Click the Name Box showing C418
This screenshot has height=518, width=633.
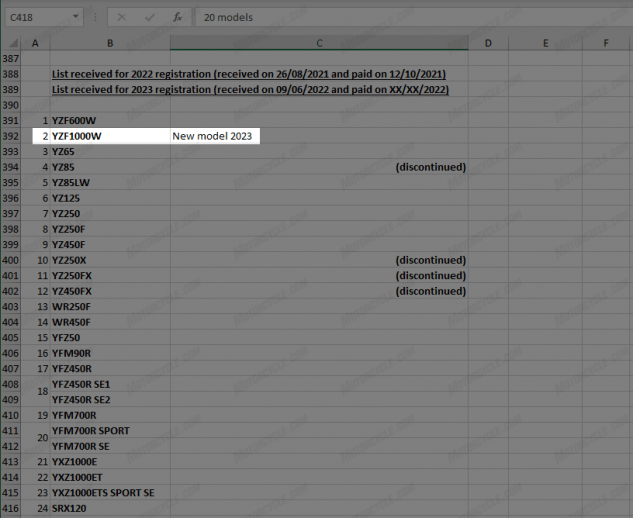36,17
